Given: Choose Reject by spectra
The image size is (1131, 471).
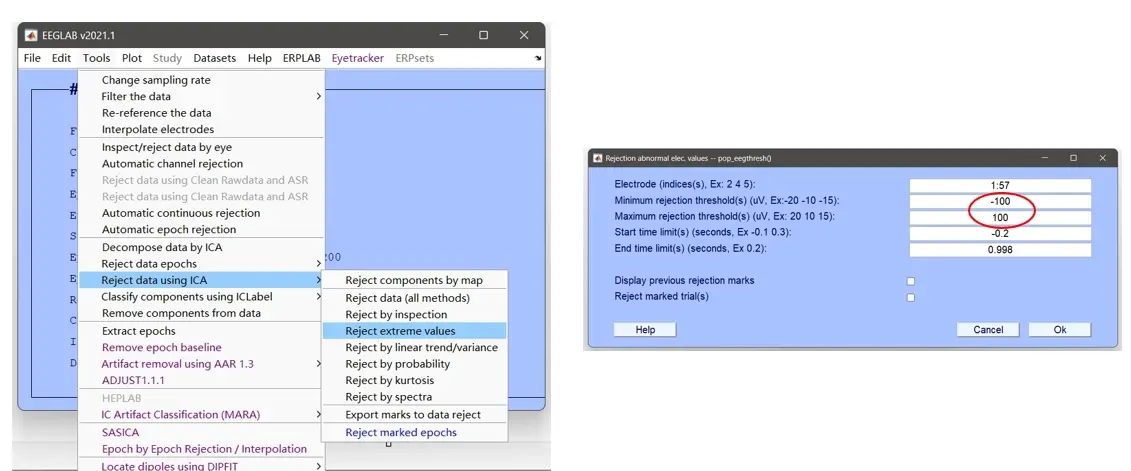Looking at the screenshot, I should (x=415, y=397).
